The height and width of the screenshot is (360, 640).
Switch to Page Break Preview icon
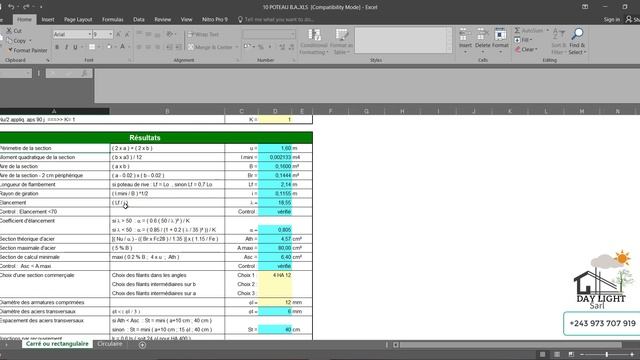click(x=571, y=354)
